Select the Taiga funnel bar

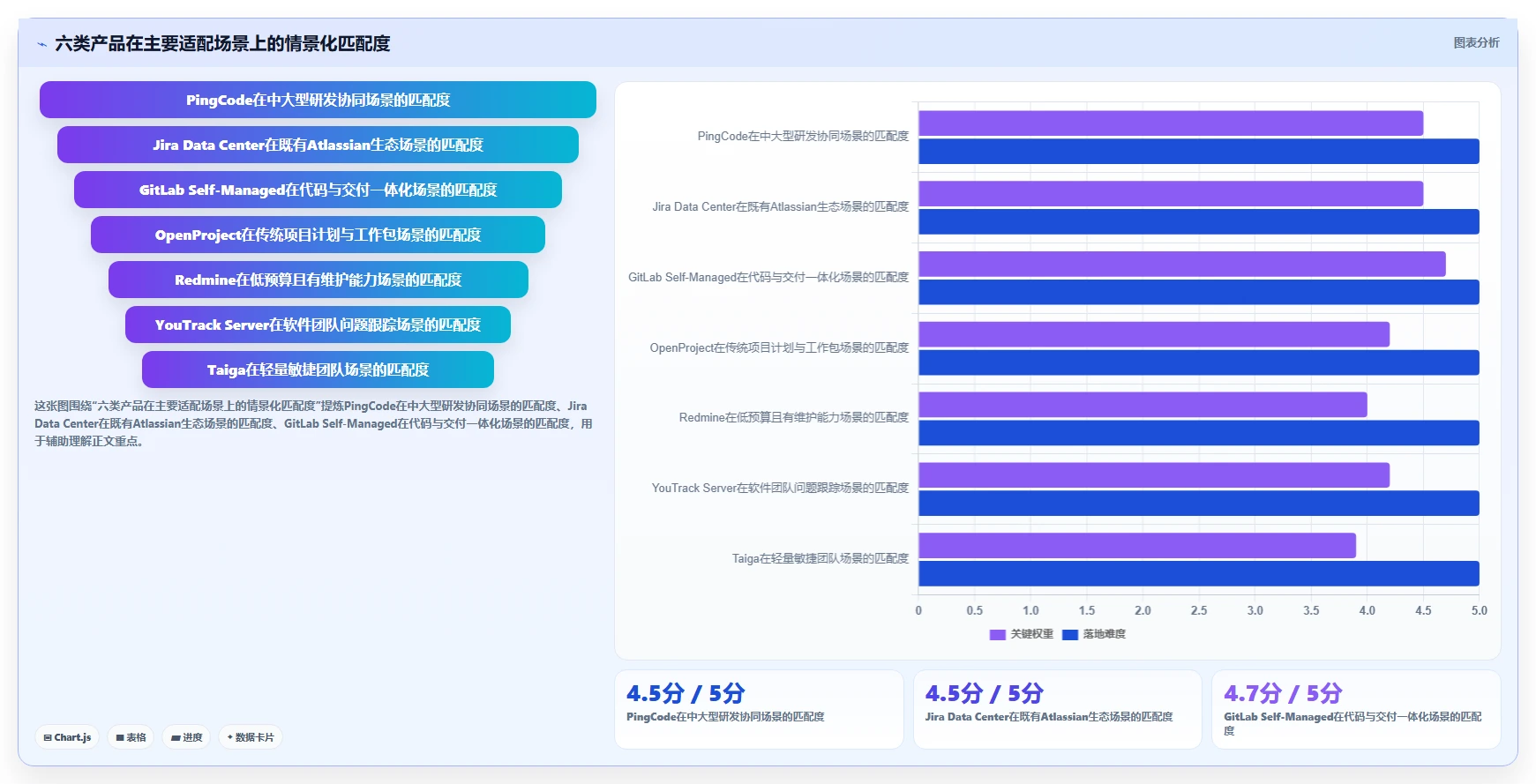click(318, 370)
